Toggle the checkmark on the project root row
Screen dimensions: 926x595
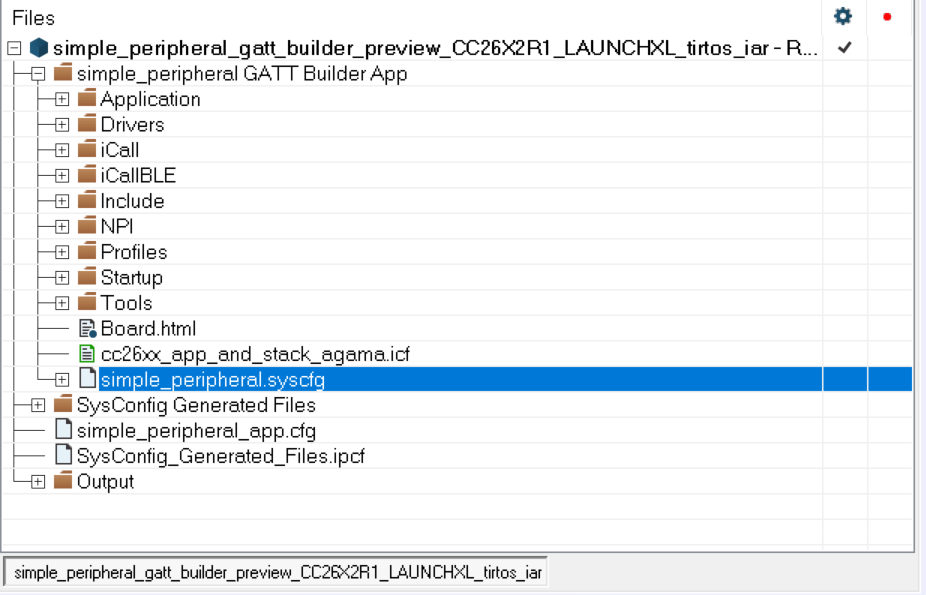[x=842, y=46]
